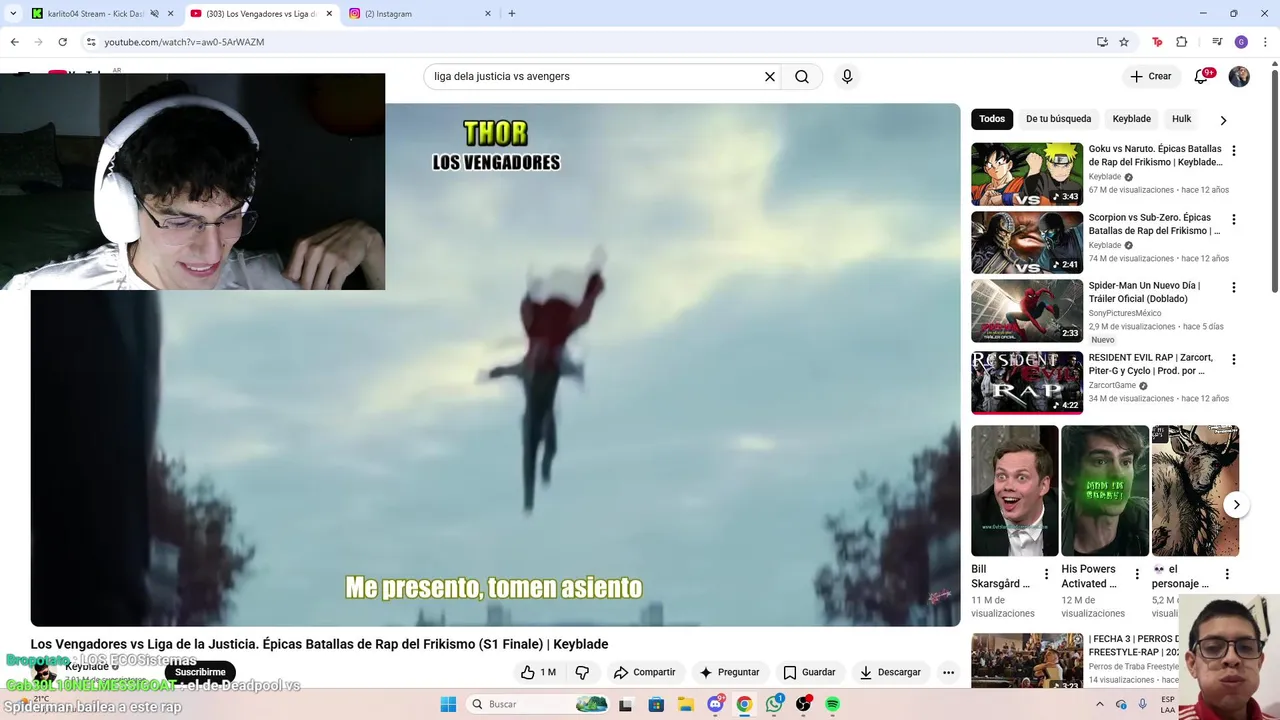Open Chrome extensions puzzle icon
Screen dimensions: 1280x720
(x=1182, y=42)
